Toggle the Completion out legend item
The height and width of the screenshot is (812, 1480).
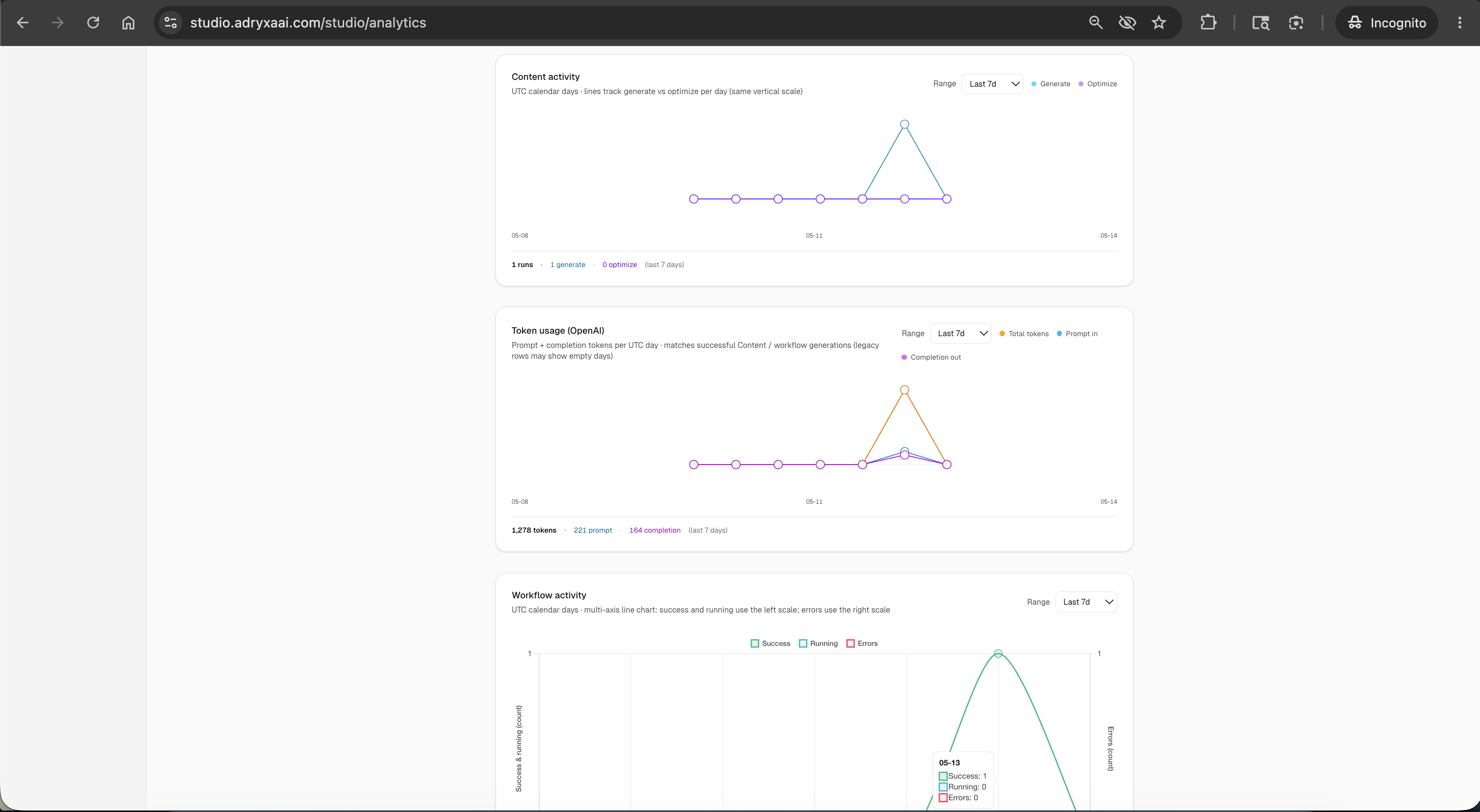(931, 357)
